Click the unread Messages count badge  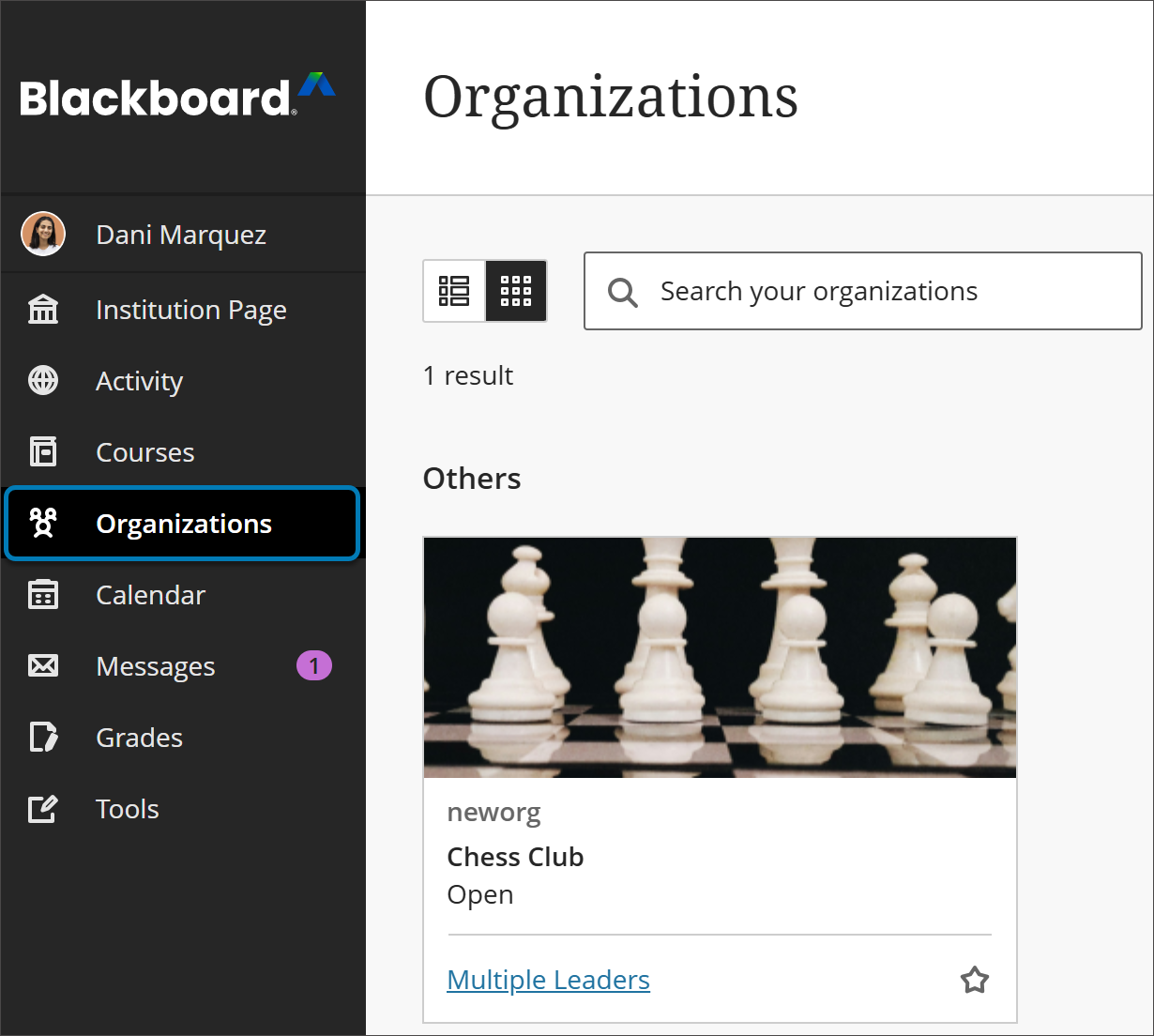313,665
